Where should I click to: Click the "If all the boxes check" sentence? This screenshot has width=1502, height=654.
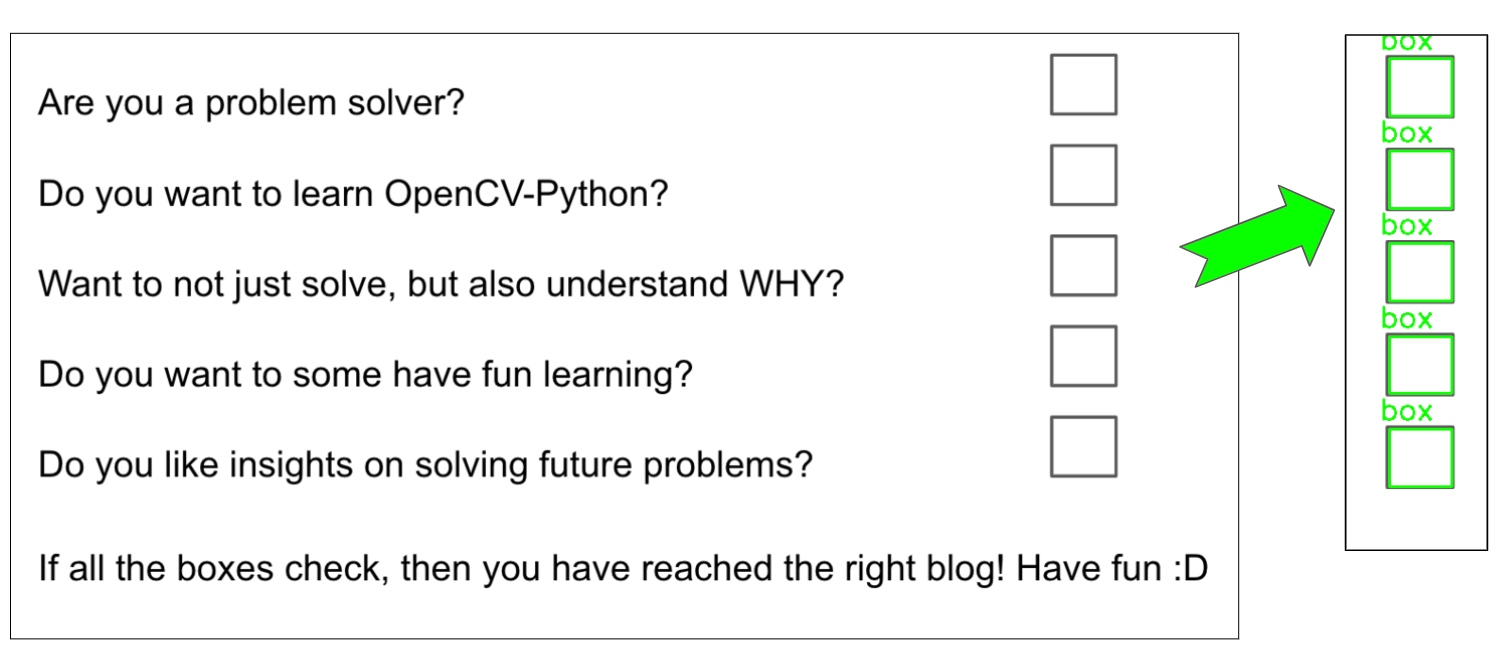[x=622, y=570]
